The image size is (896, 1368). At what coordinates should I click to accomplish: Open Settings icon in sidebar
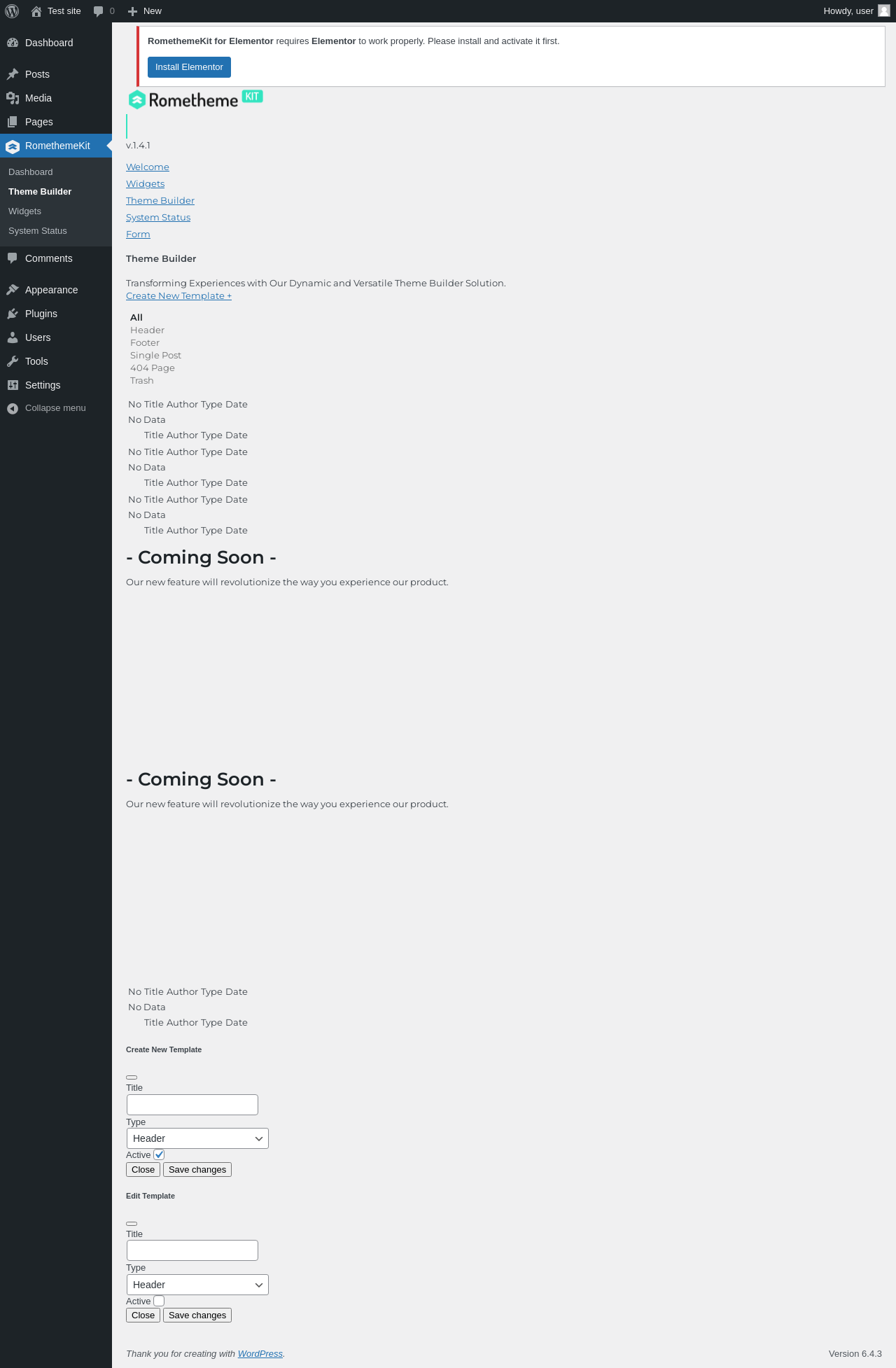(13, 385)
